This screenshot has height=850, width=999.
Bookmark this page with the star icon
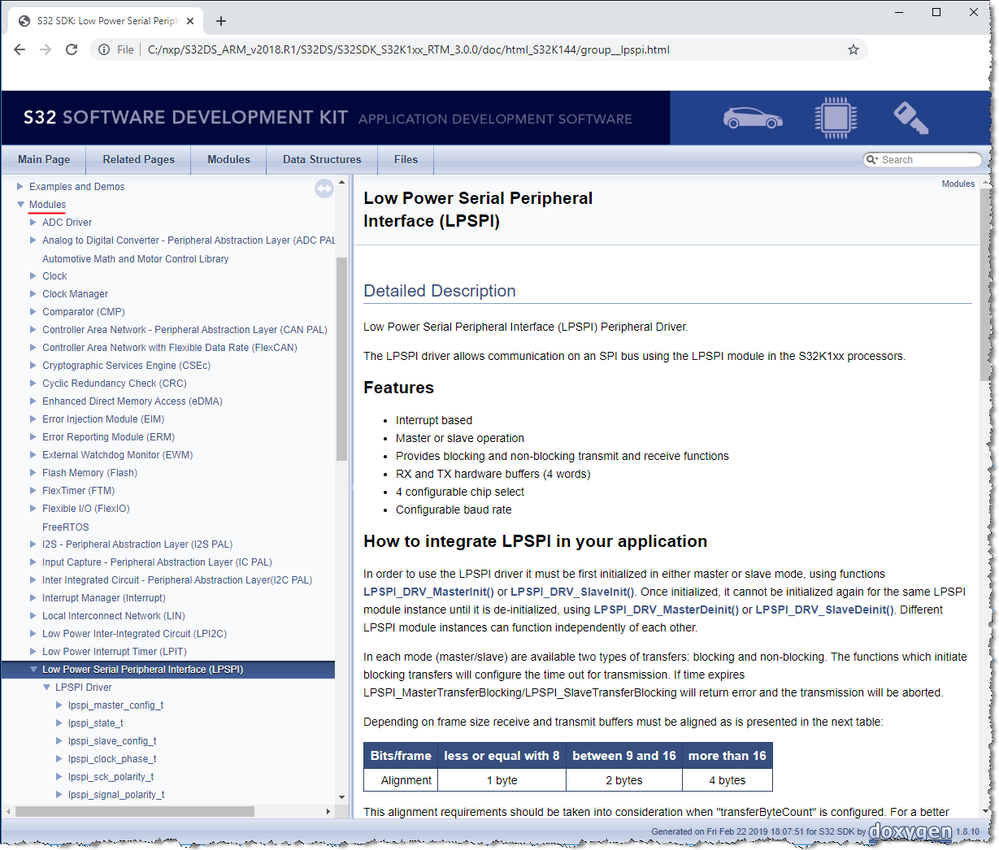[x=853, y=50]
